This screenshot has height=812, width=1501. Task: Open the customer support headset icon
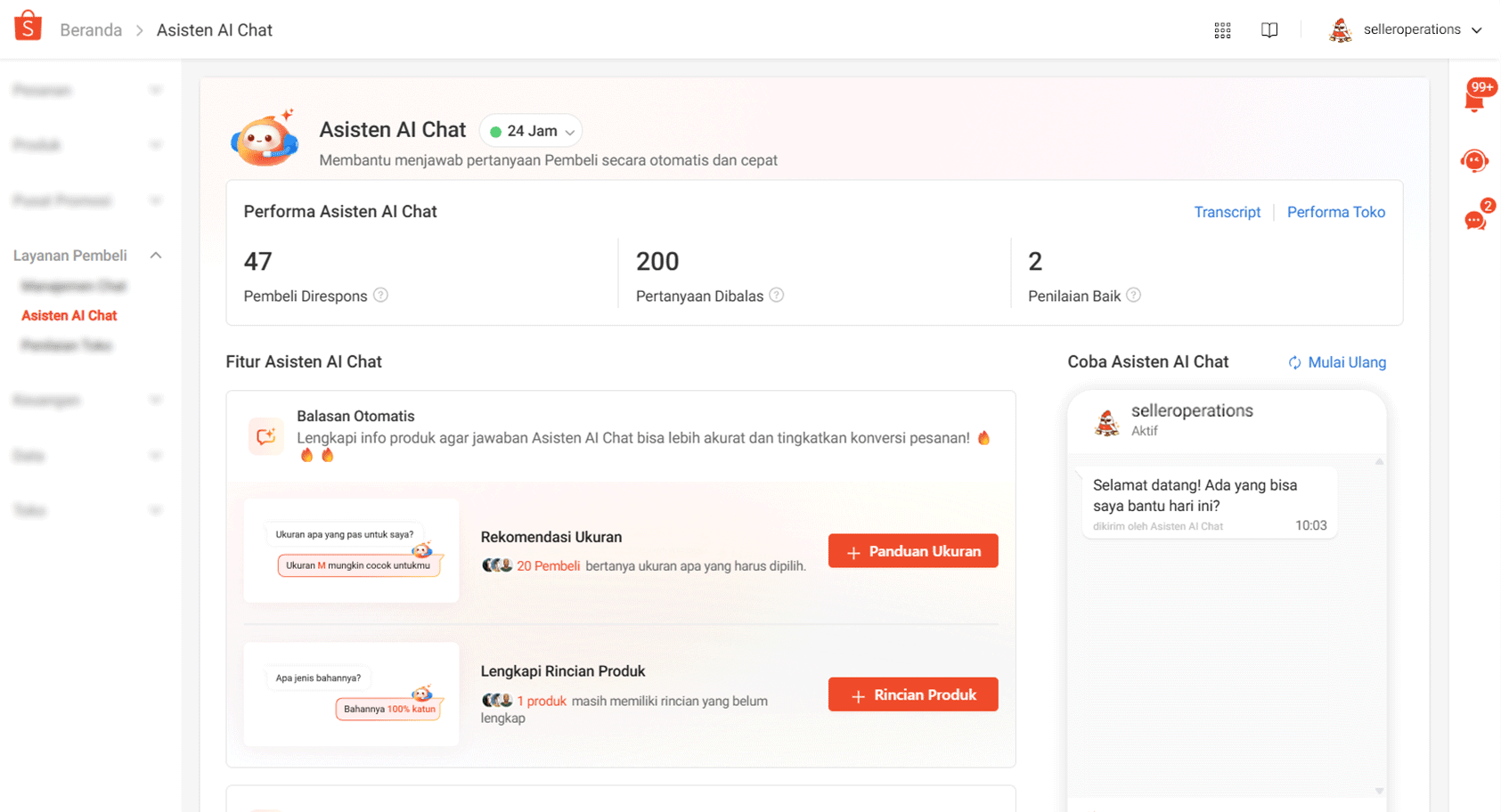[1474, 161]
